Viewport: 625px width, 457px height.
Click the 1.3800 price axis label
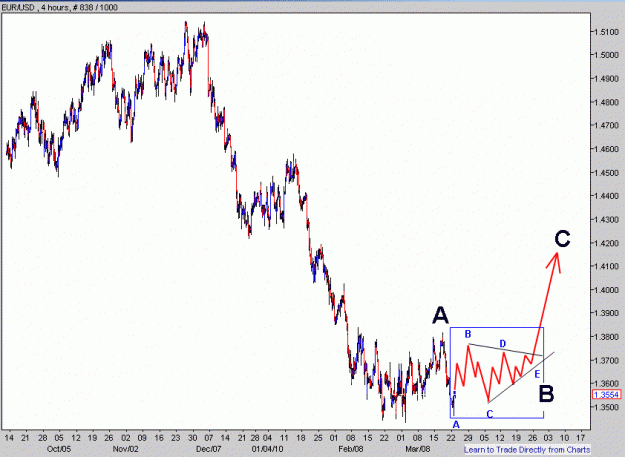click(x=607, y=337)
